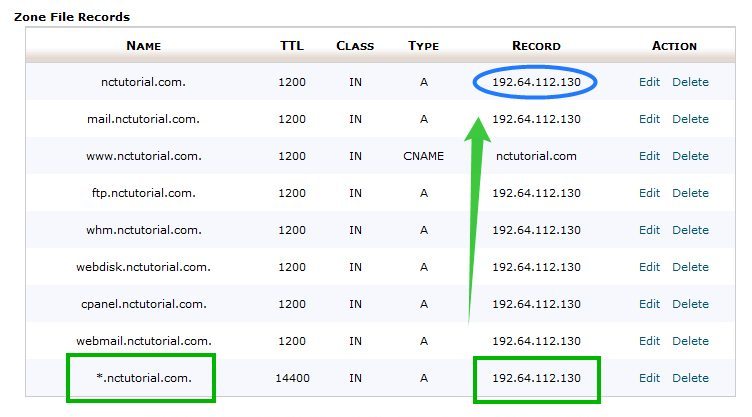
Task: Edit the www.nctutorial.com. CNAME record
Action: tap(649, 156)
